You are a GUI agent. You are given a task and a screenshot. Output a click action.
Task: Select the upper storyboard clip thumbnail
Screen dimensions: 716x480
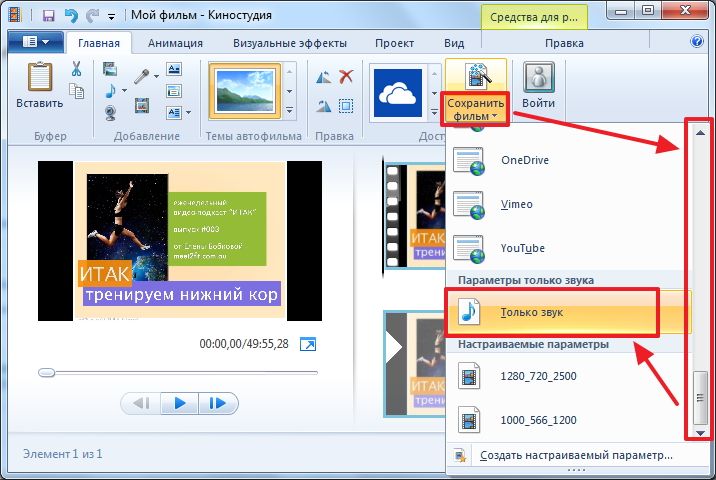(415, 216)
